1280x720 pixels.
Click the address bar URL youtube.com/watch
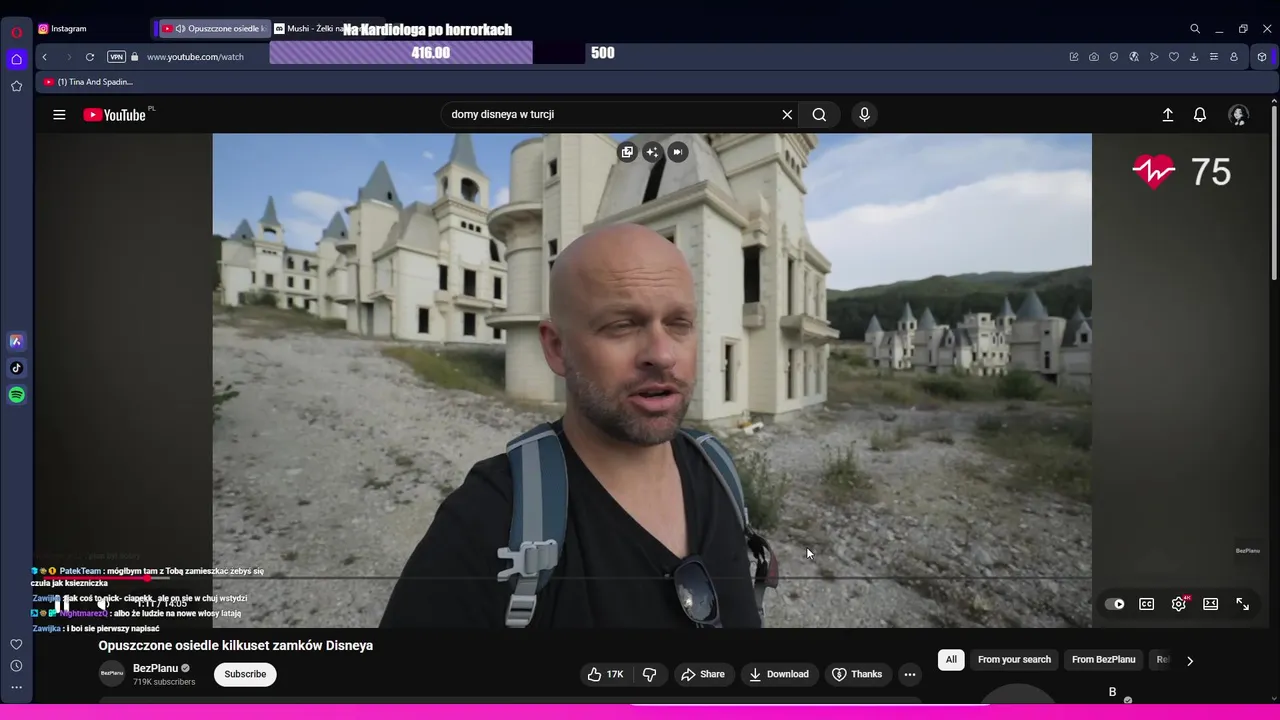point(195,57)
